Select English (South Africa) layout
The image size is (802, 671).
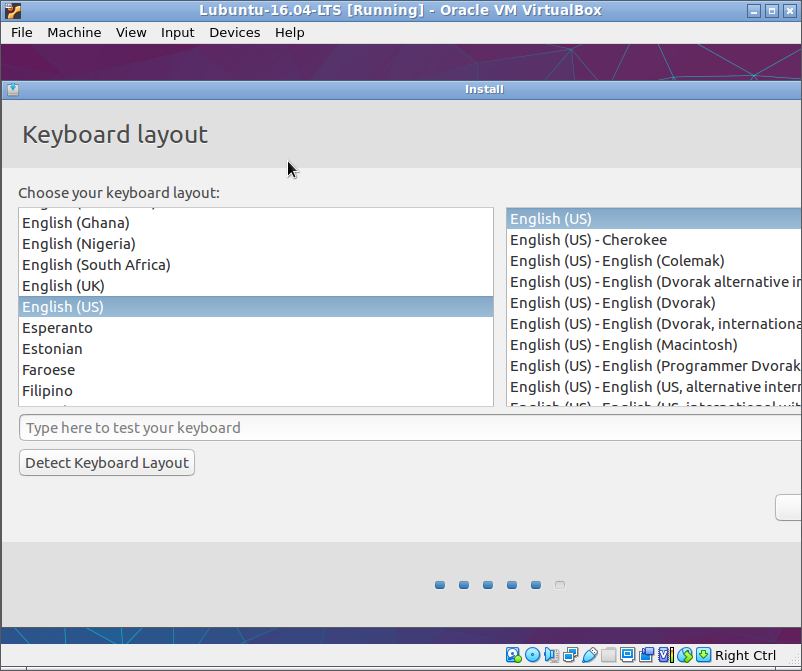[256, 265]
